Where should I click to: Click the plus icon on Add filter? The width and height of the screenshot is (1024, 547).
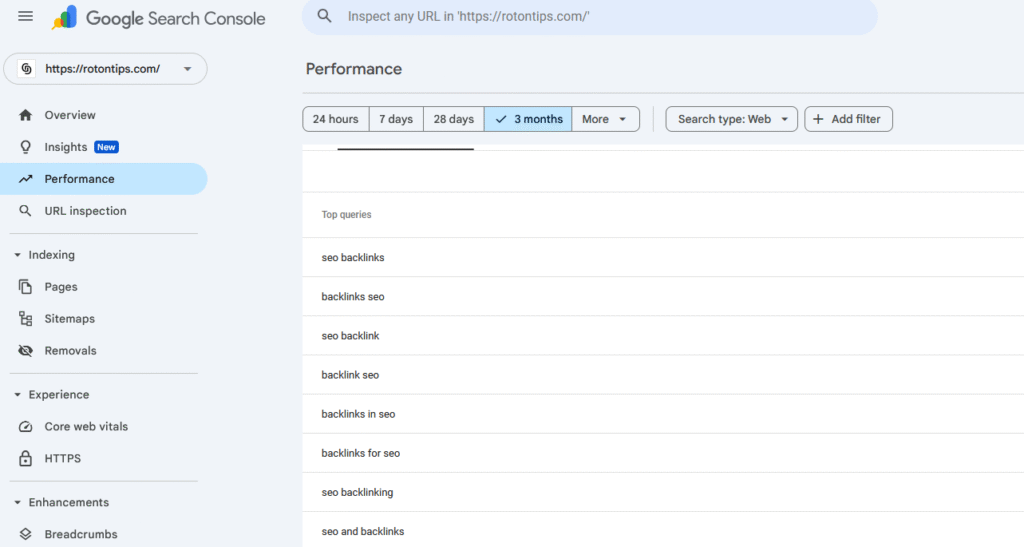818,119
